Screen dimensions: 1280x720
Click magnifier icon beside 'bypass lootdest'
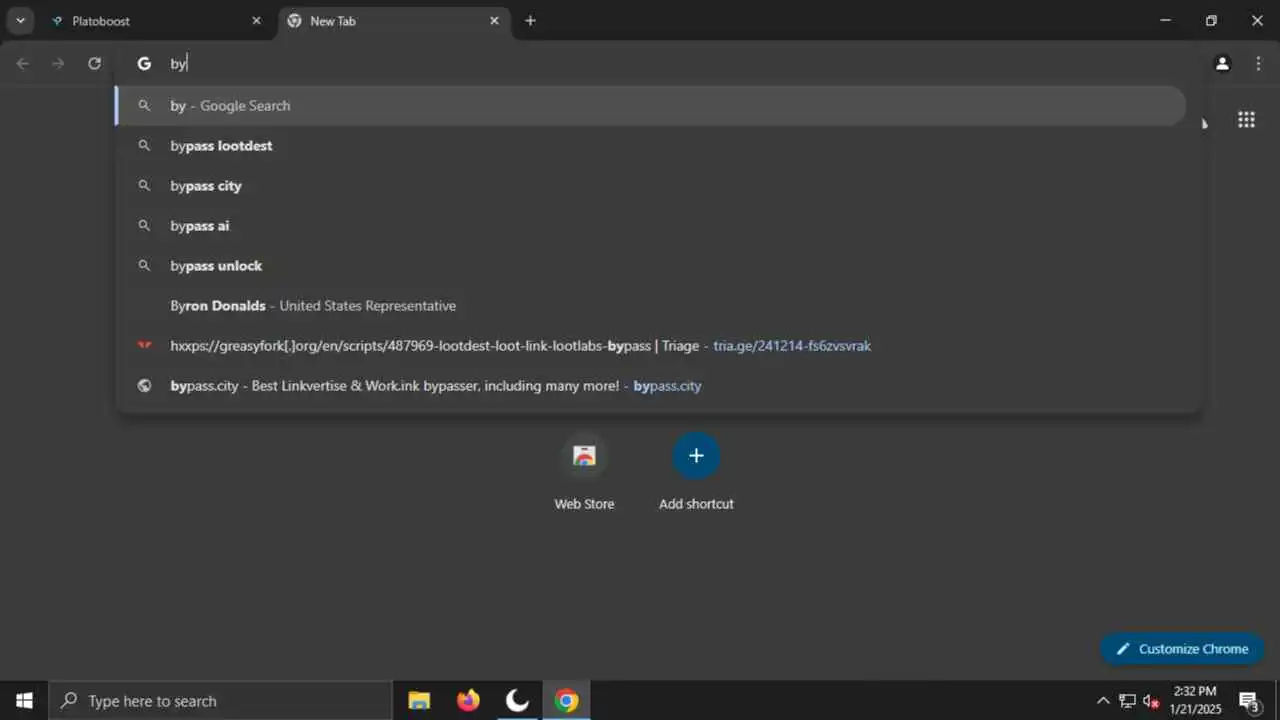point(145,146)
